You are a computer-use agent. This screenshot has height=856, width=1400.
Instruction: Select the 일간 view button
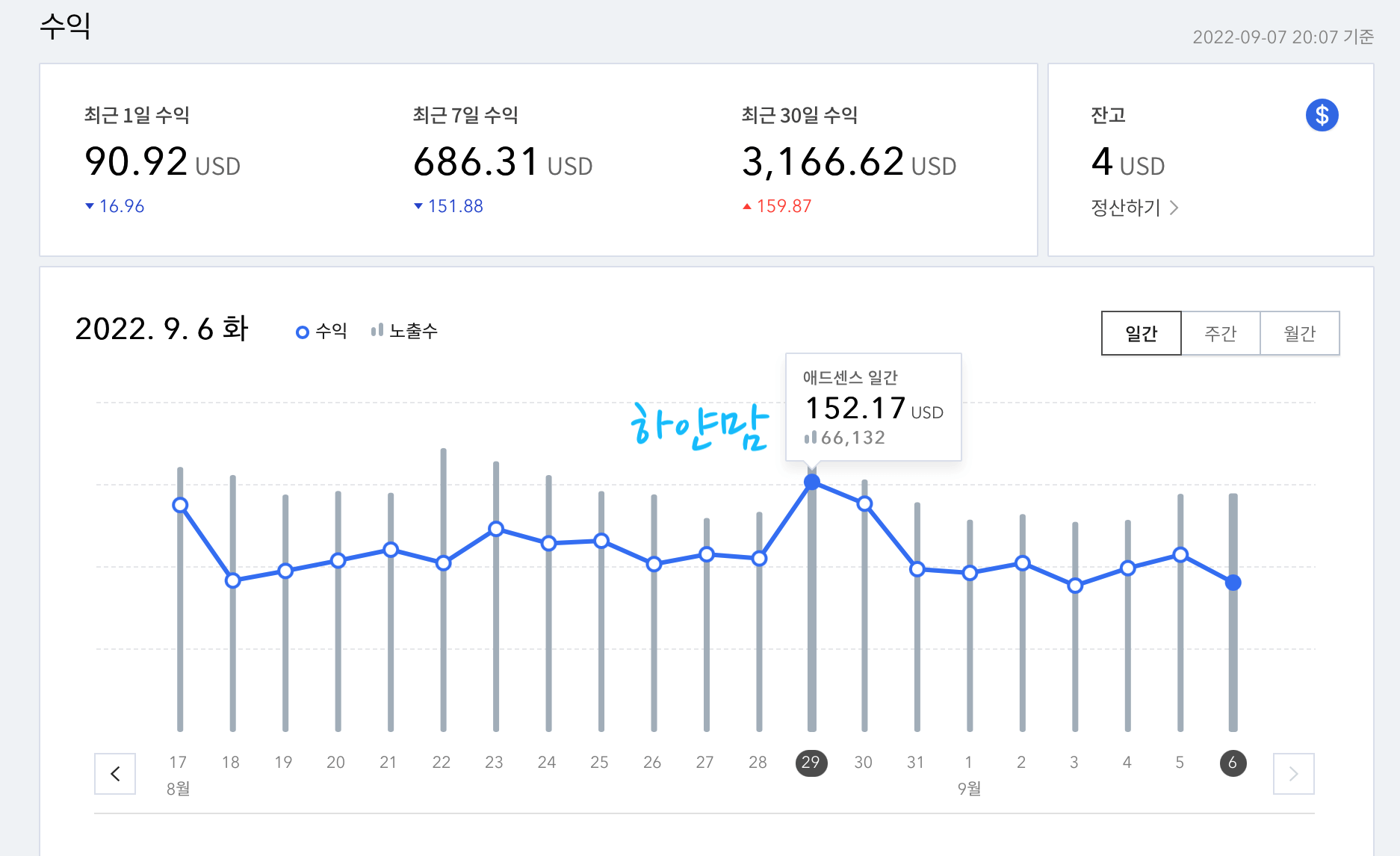point(1141,333)
